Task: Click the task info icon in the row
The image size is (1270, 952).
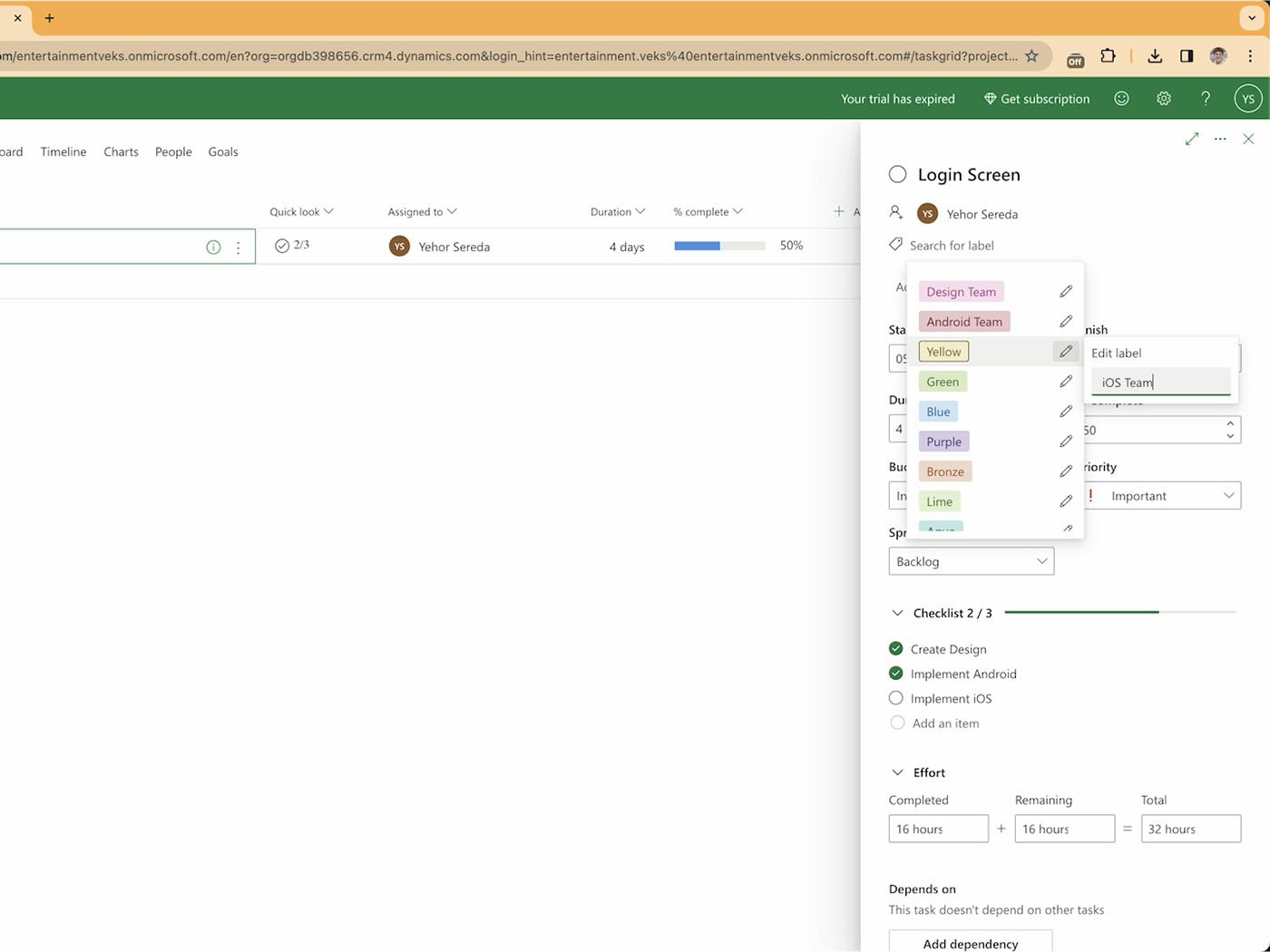Action: (213, 248)
